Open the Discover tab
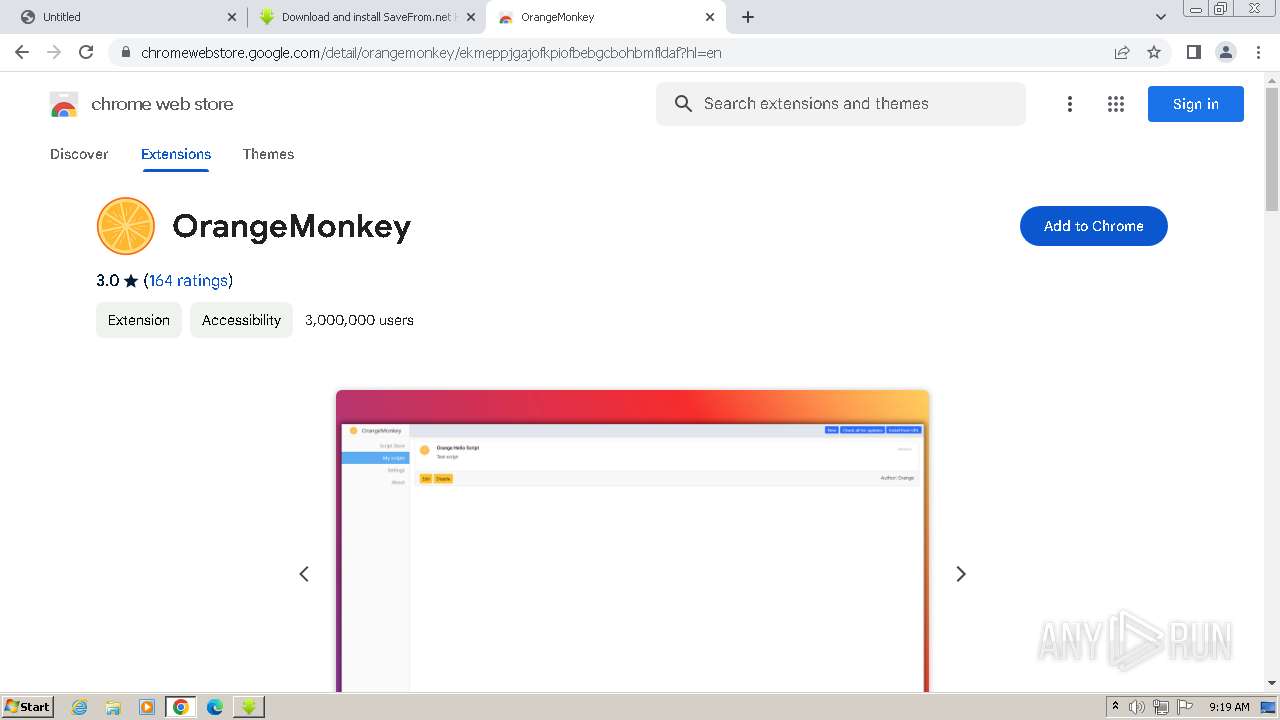 pyautogui.click(x=79, y=154)
